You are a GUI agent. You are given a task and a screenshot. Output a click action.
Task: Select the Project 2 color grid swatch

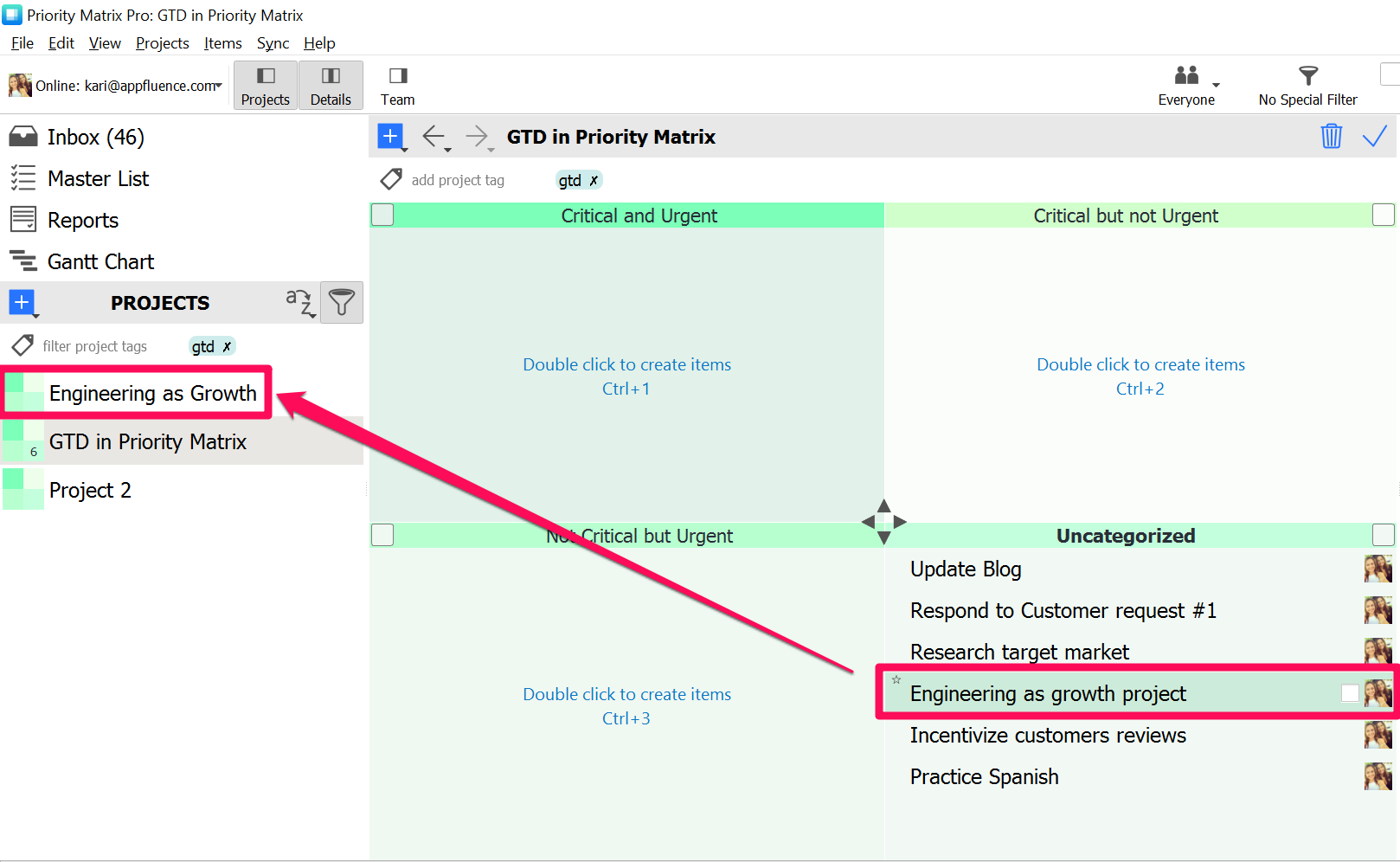point(23,490)
